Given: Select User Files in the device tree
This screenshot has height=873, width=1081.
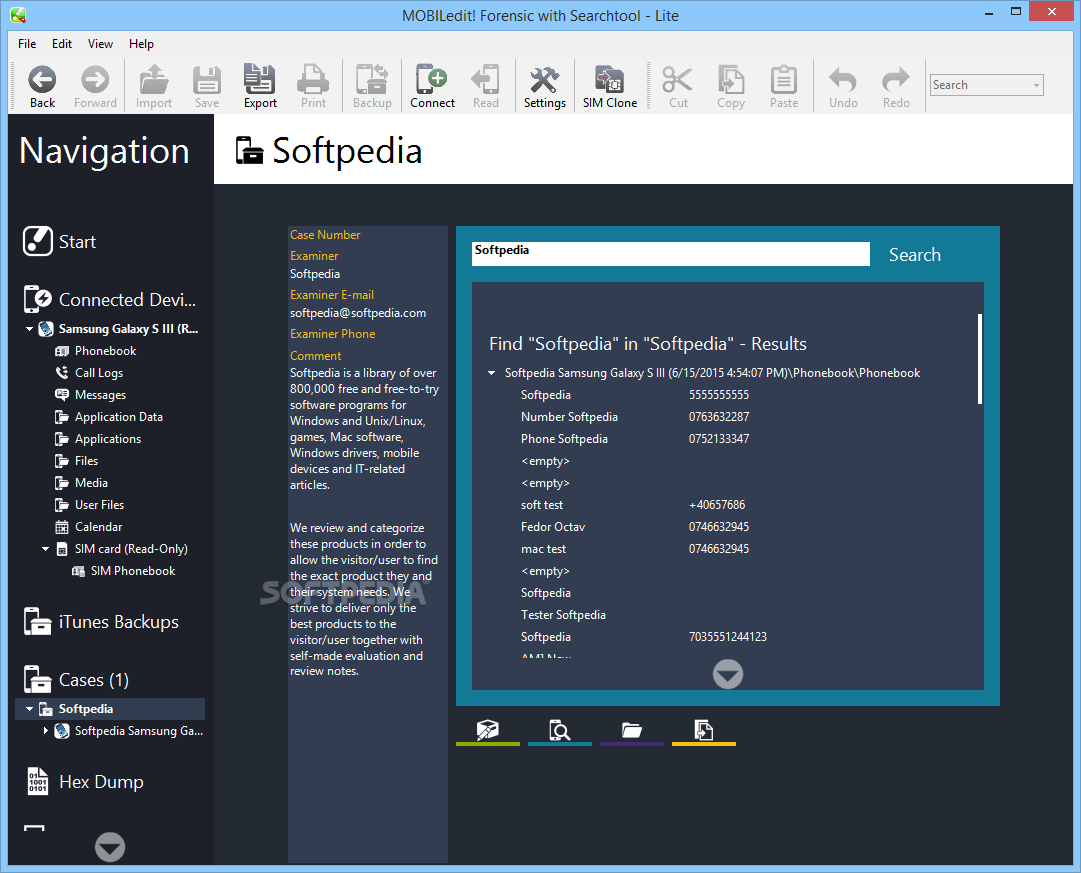Looking at the screenshot, I should [99, 505].
